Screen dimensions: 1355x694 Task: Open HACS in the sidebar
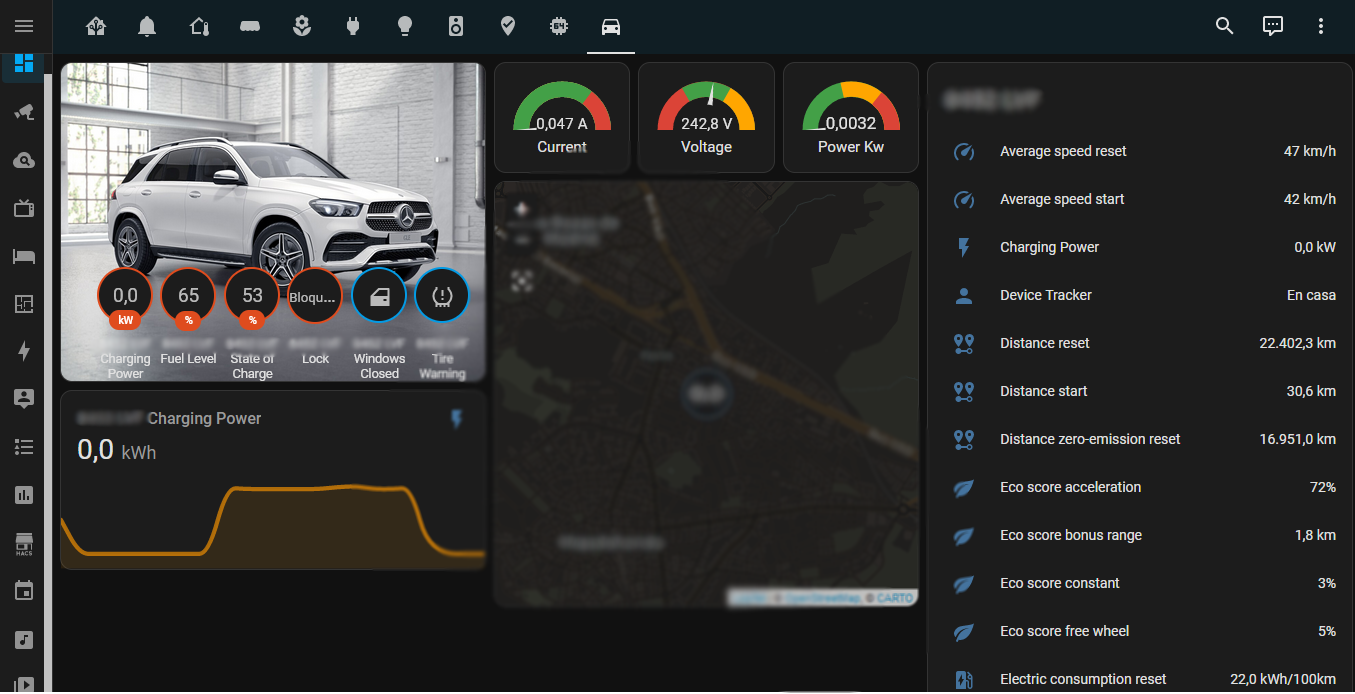pos(24,543)
